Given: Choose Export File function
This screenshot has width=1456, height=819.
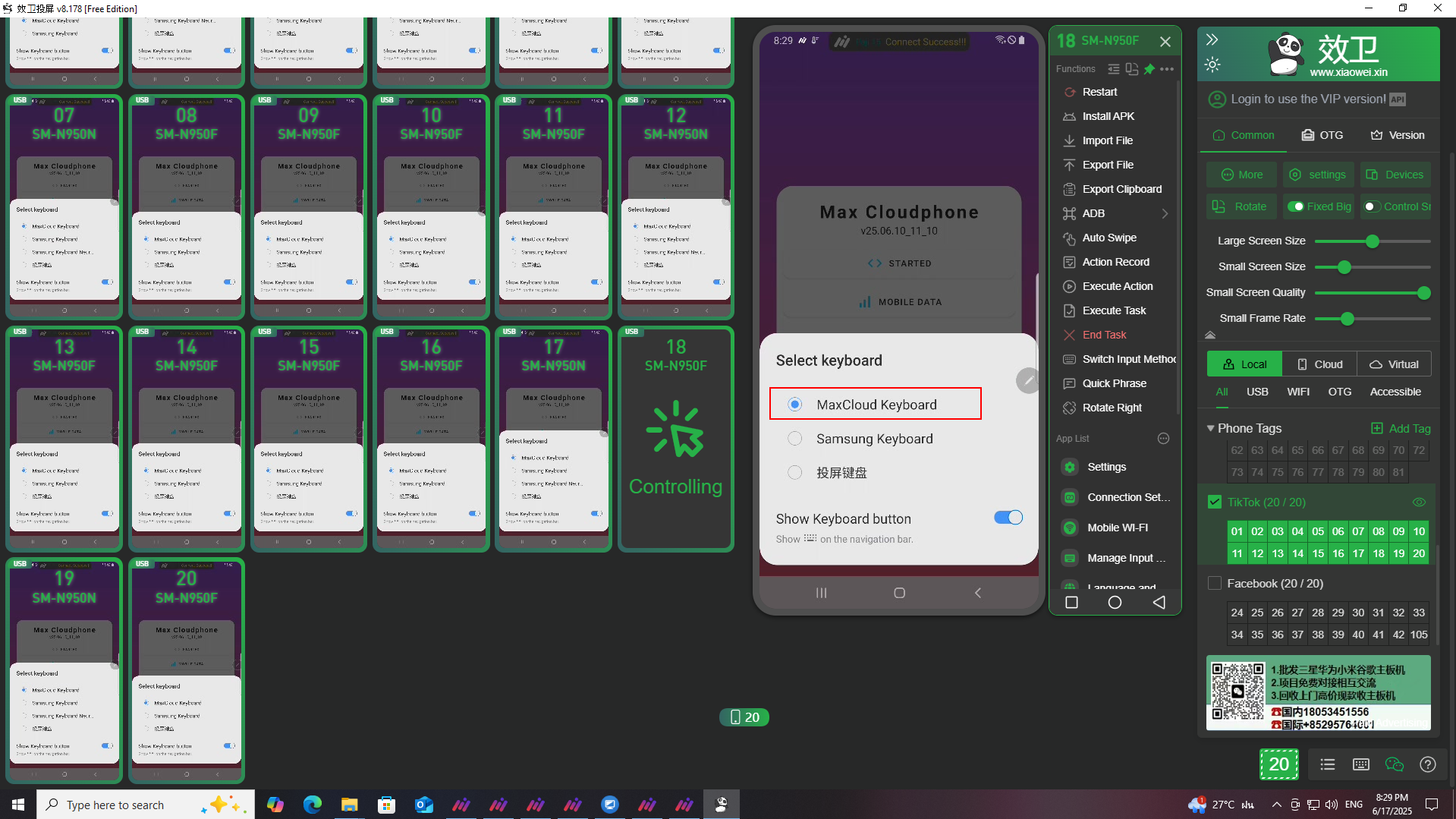Looking at the screenshot, I should (x=1107, y=165).
